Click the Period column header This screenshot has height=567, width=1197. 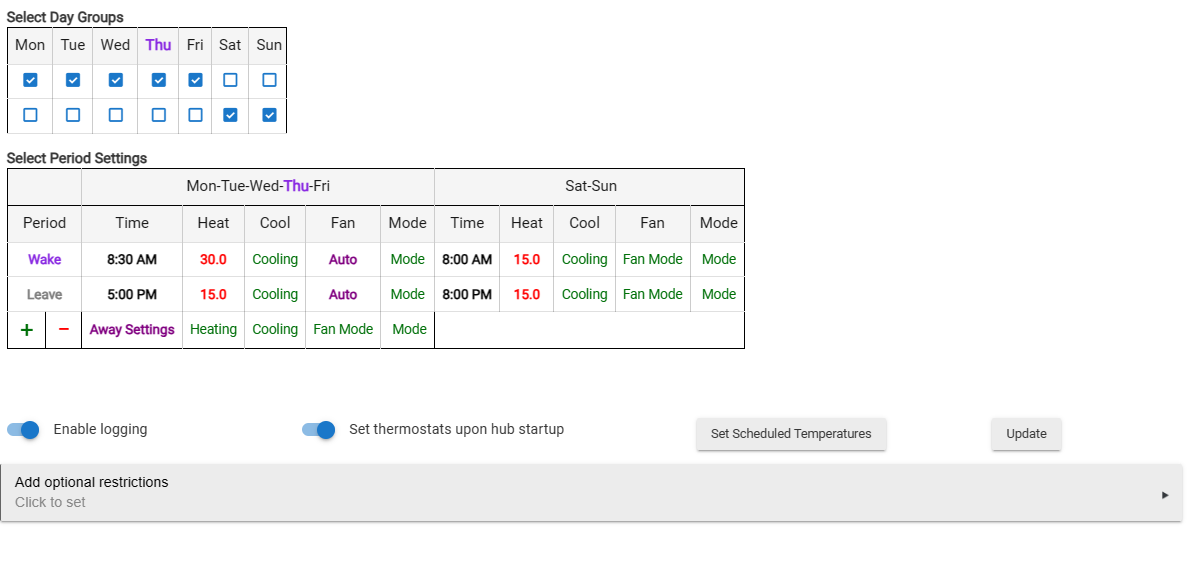[44, 223]
